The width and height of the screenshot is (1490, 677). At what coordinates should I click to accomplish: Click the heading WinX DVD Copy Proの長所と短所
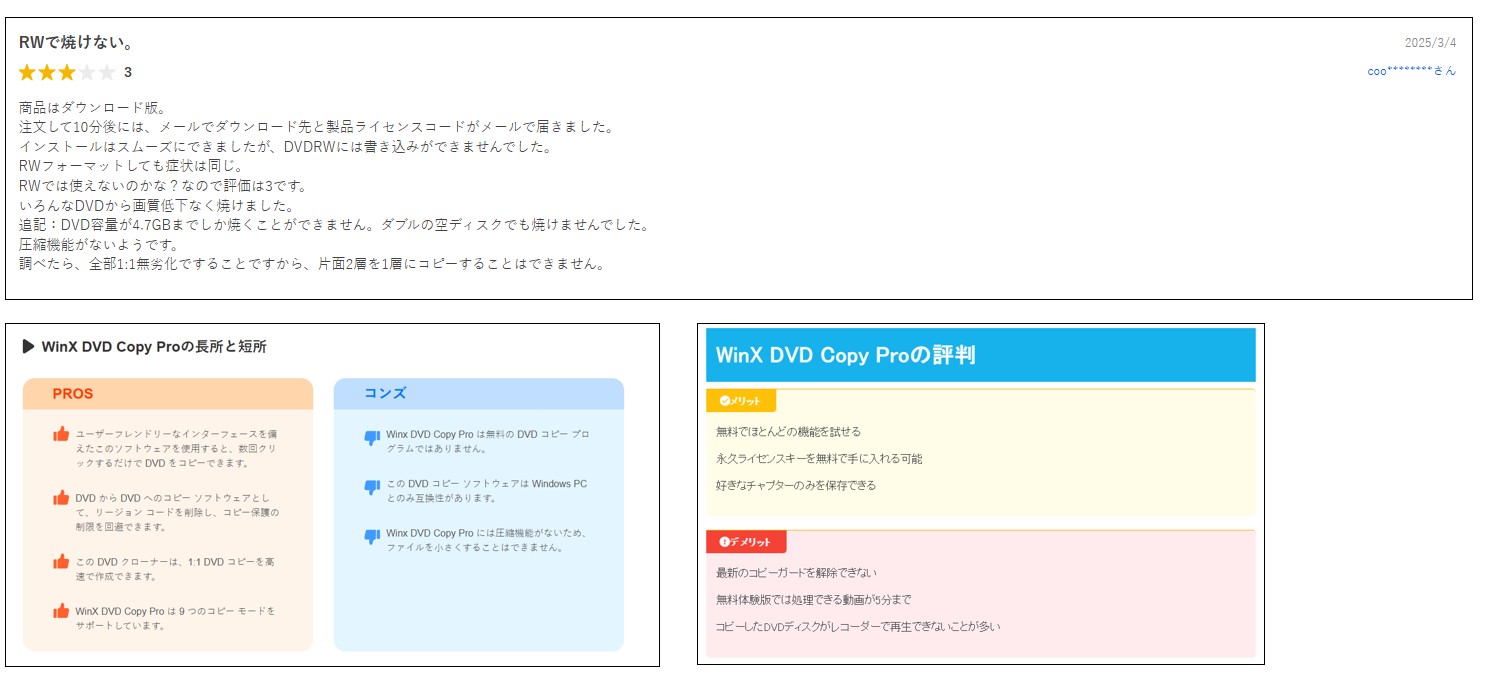pyautogui.click(x=154, y=346)
